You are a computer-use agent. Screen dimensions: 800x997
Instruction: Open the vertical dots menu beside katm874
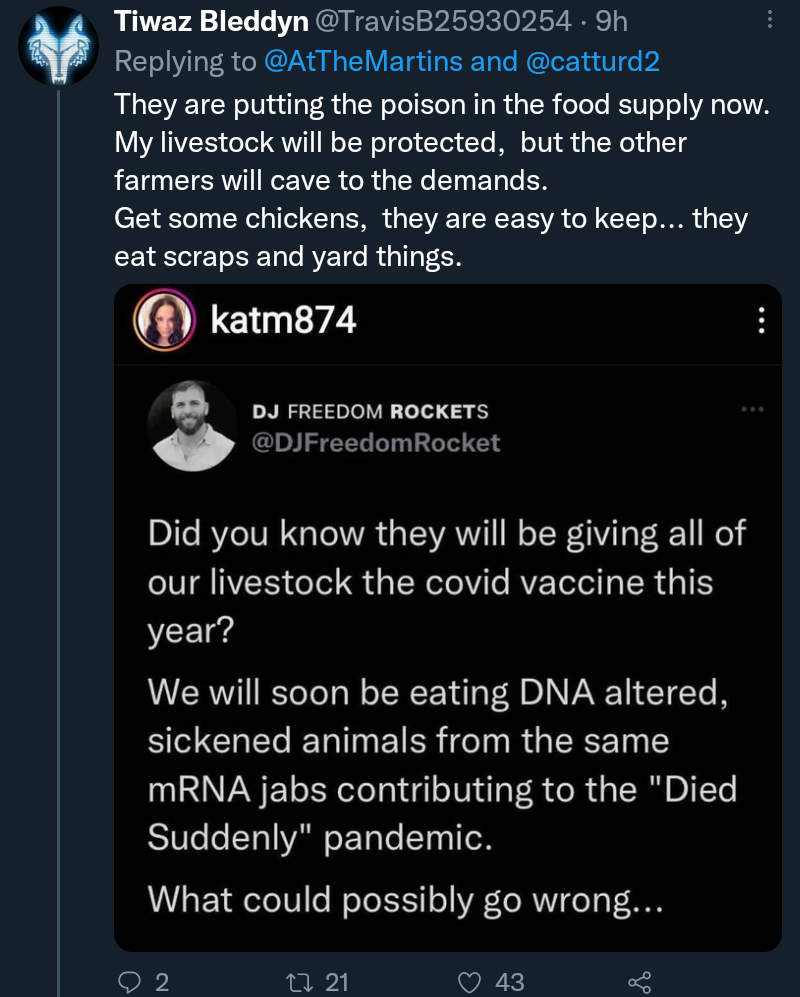pos(761,321)
